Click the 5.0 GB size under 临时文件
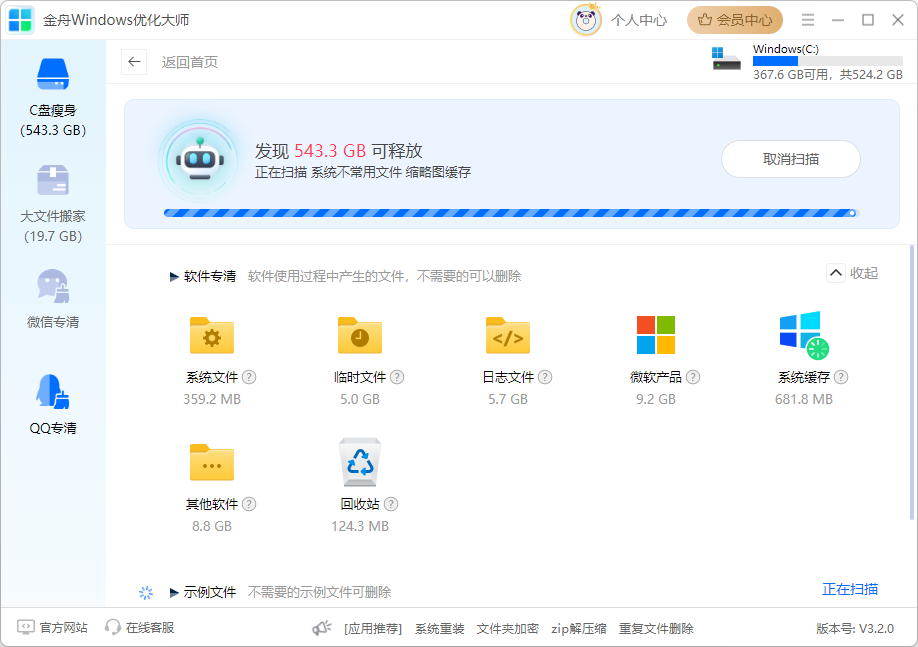918x647 pixels. click(x=360, y=399)
